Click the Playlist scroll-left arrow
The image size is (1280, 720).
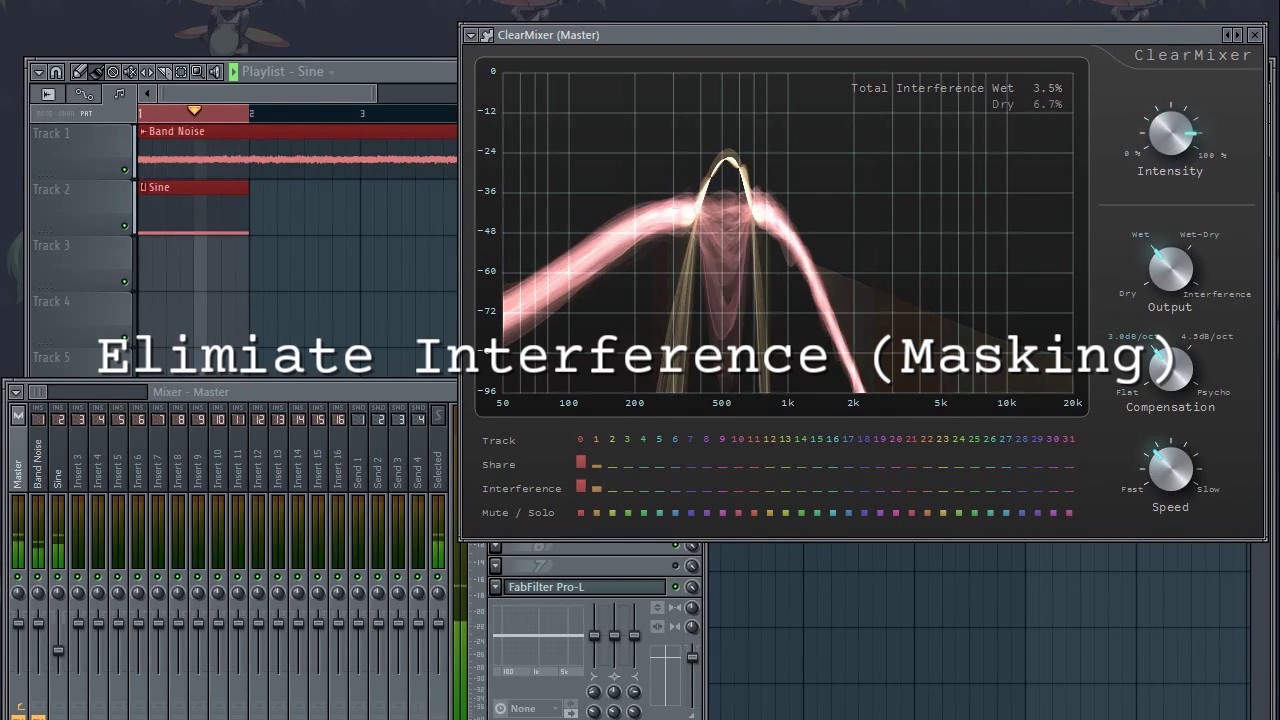click(x=147, y=94)
